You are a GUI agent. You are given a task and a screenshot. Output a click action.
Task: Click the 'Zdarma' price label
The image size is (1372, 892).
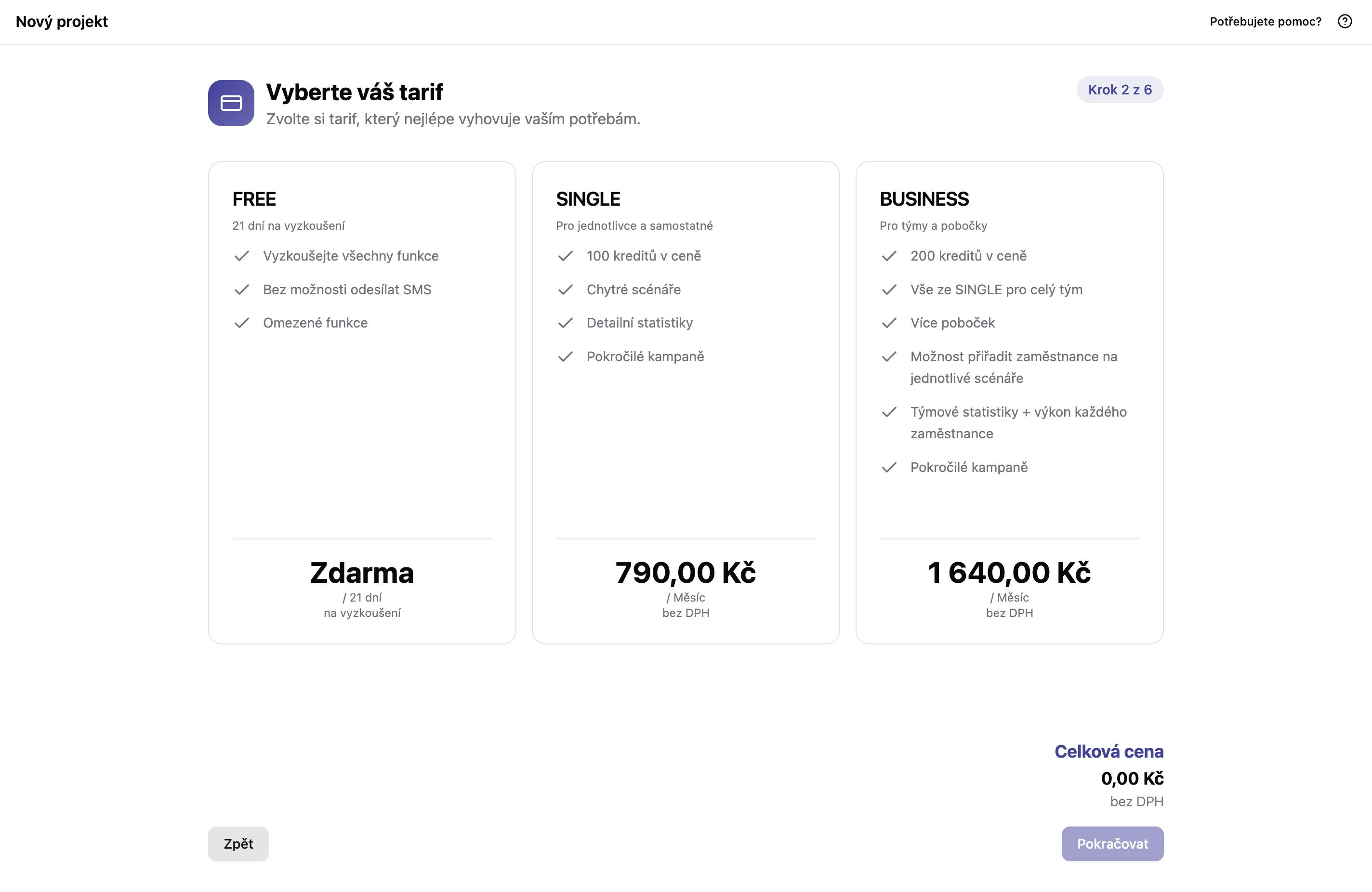click(x=362, y=573)
